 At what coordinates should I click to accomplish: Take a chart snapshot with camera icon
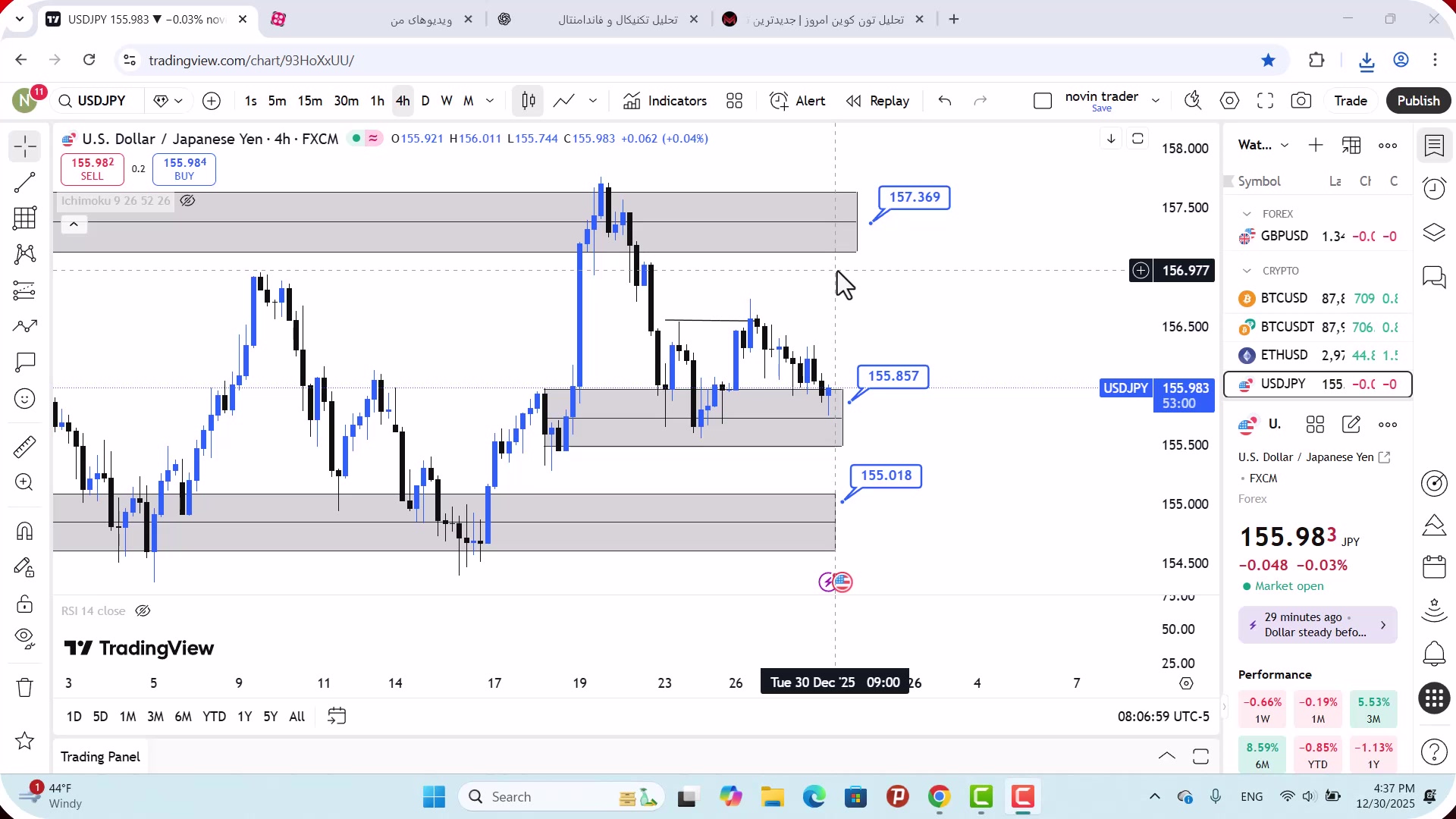(1301, 101)
